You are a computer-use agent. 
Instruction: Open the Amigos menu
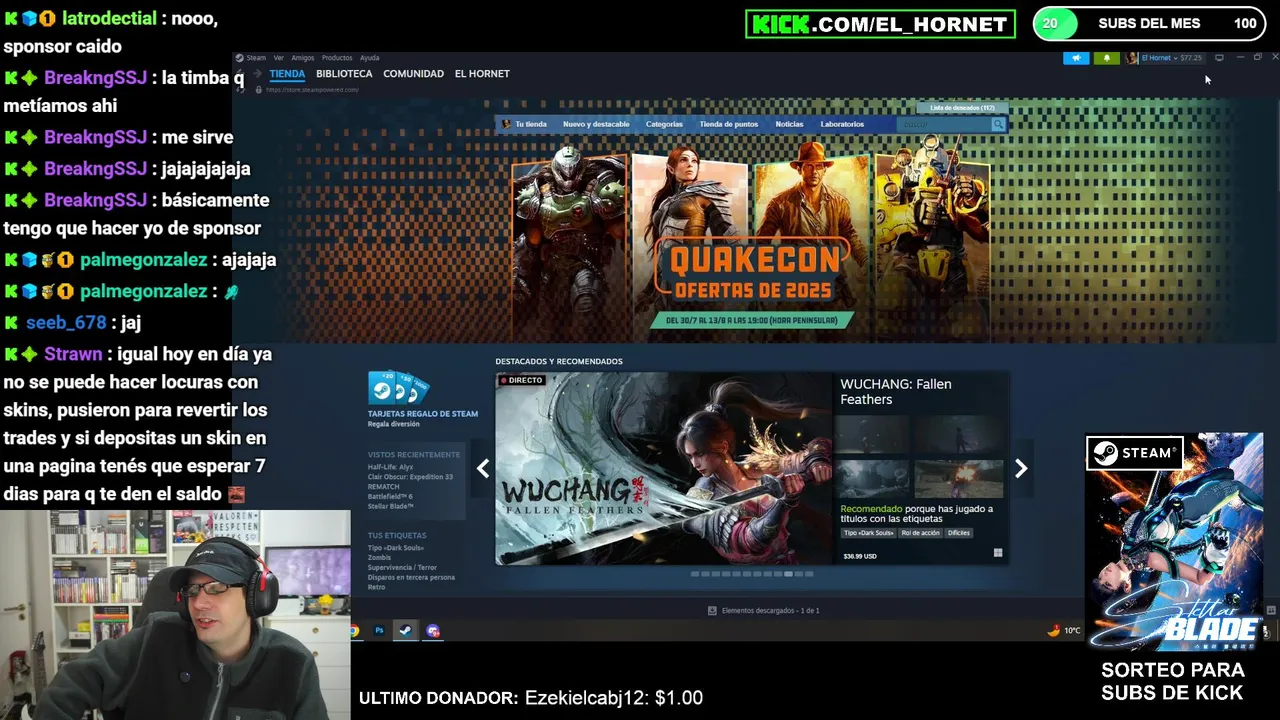(x=303, y=58)
